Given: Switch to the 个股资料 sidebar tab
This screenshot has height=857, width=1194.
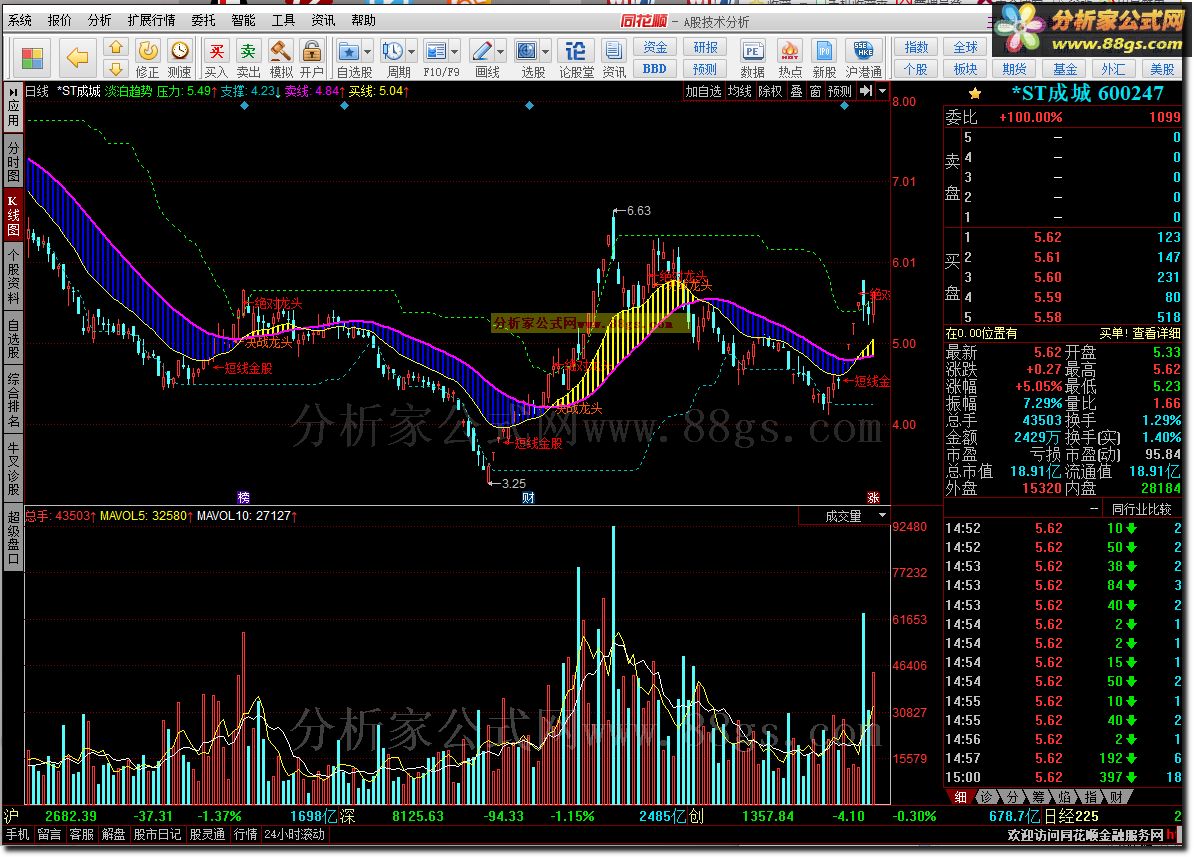Looking at the screenshot, I should [x=13, y=275].
